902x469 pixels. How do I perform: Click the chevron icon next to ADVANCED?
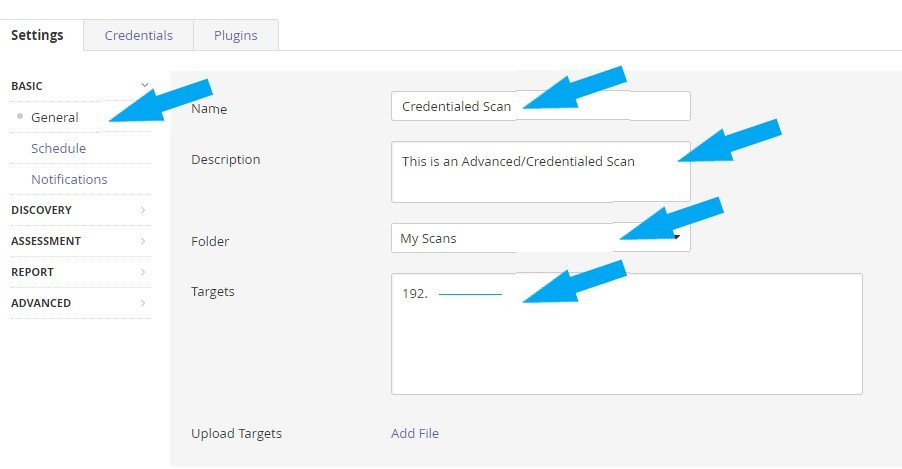tap(143, 303)
